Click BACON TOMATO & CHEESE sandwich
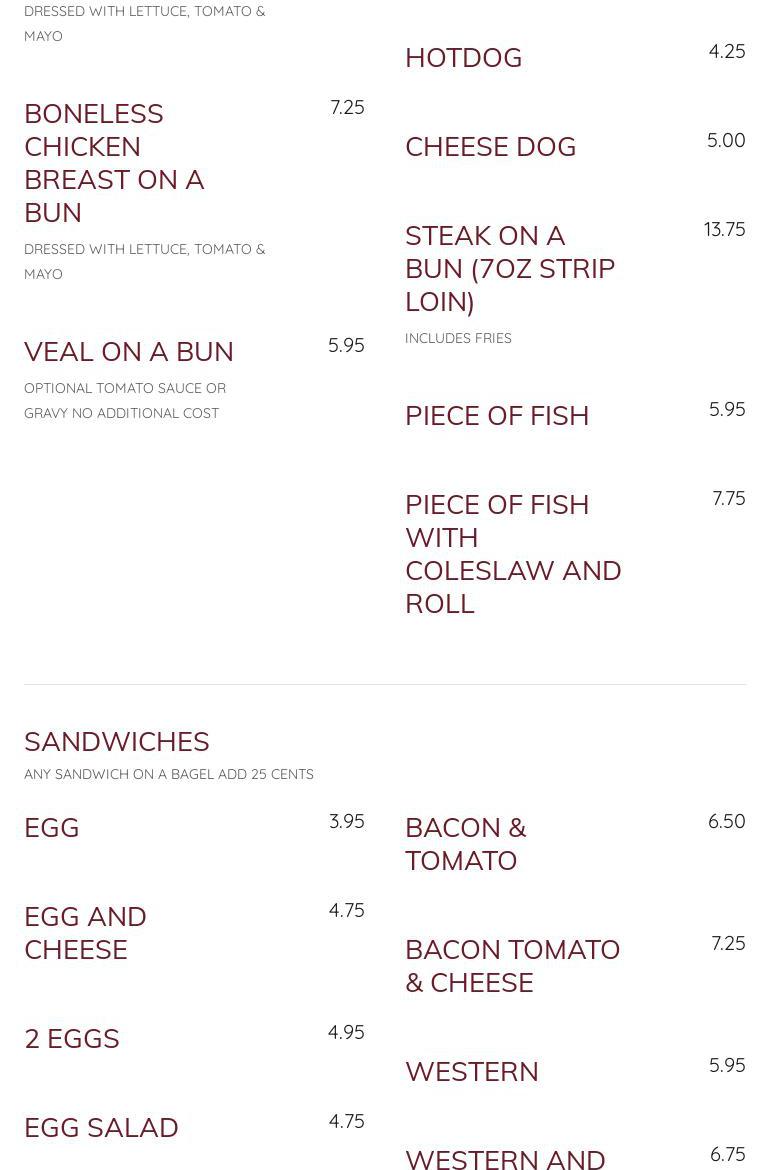 click(x=513, y=966)
